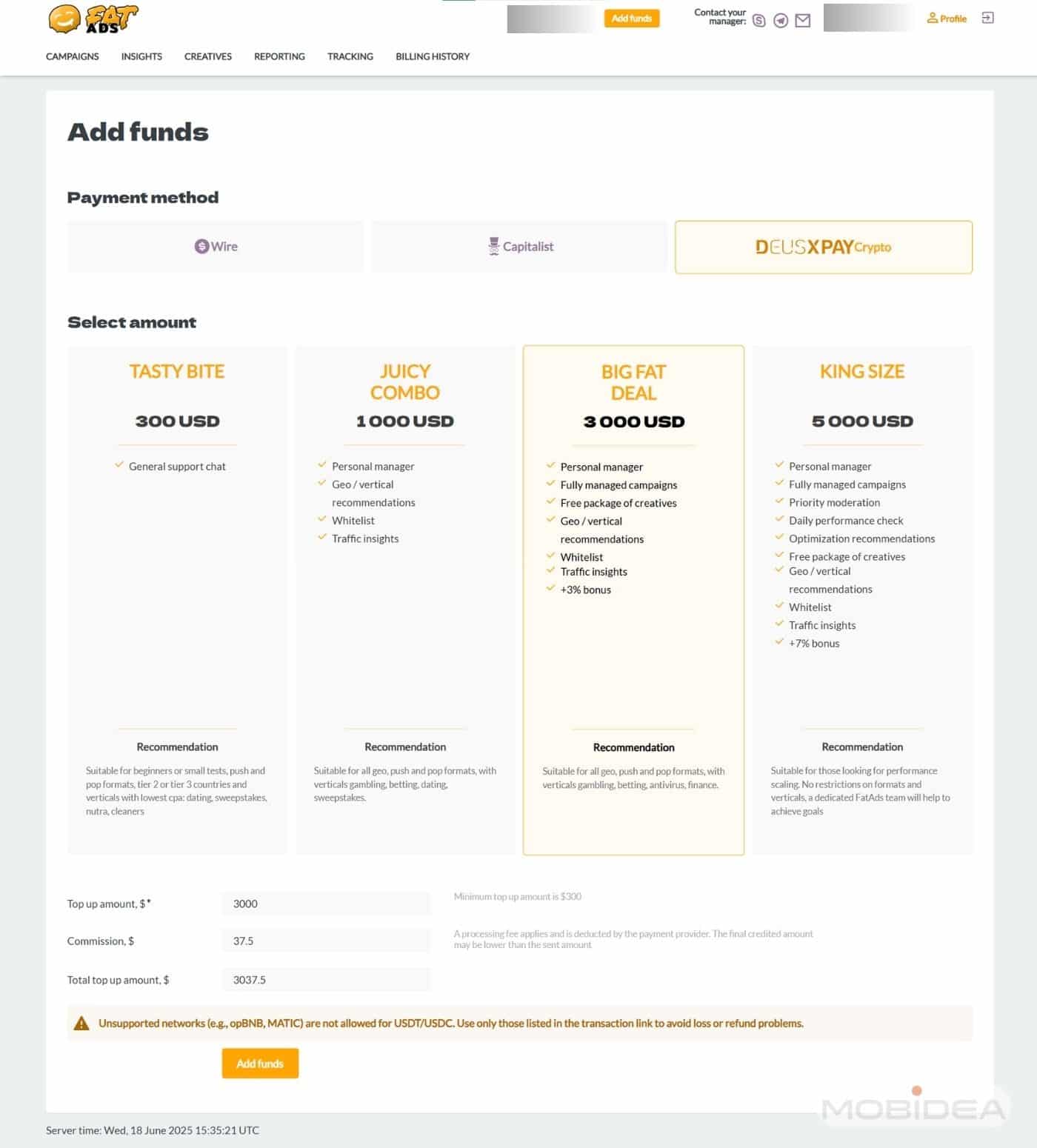Open the TRACKING section
This screenshot has width=1037, height=1148.
tap(350, 56)
